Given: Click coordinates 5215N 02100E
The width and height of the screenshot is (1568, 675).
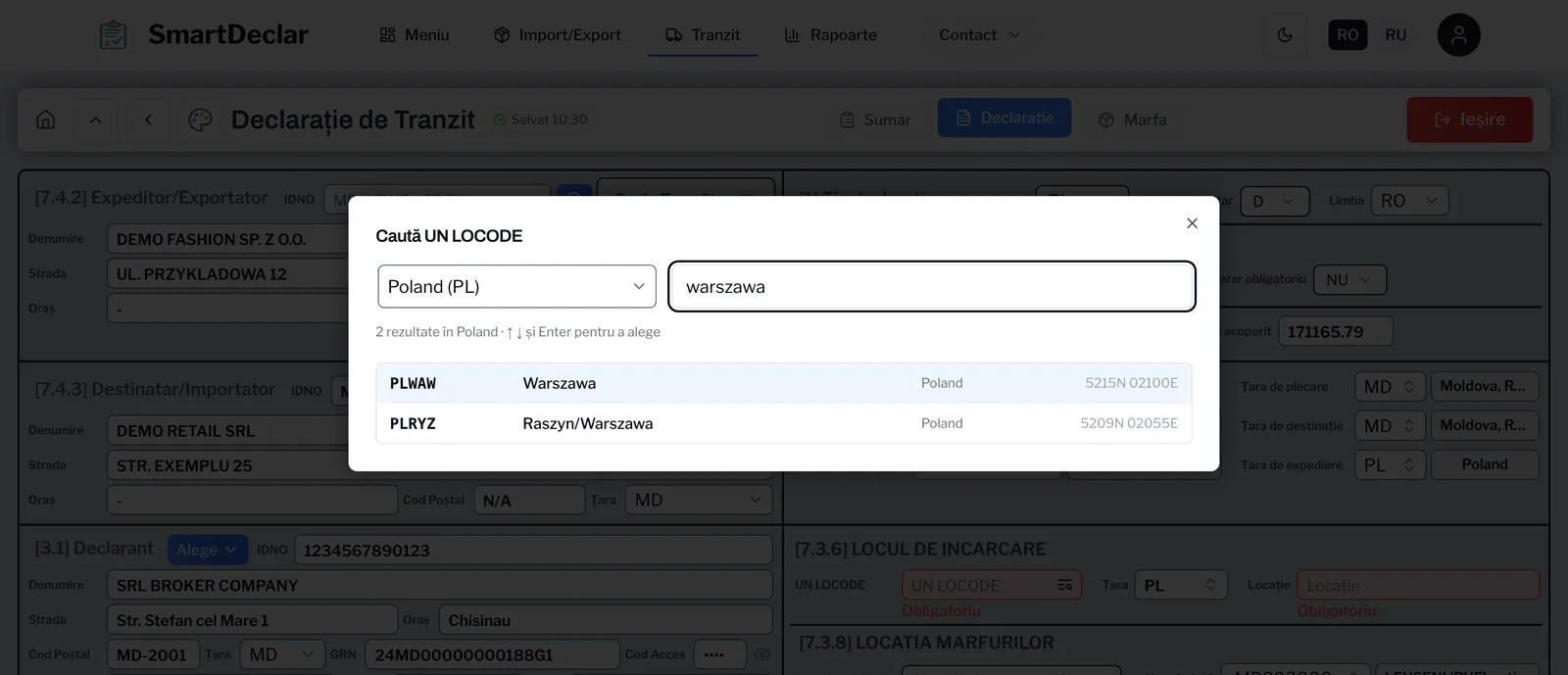Looking at the screenshot, I should tap(1131, 383).
